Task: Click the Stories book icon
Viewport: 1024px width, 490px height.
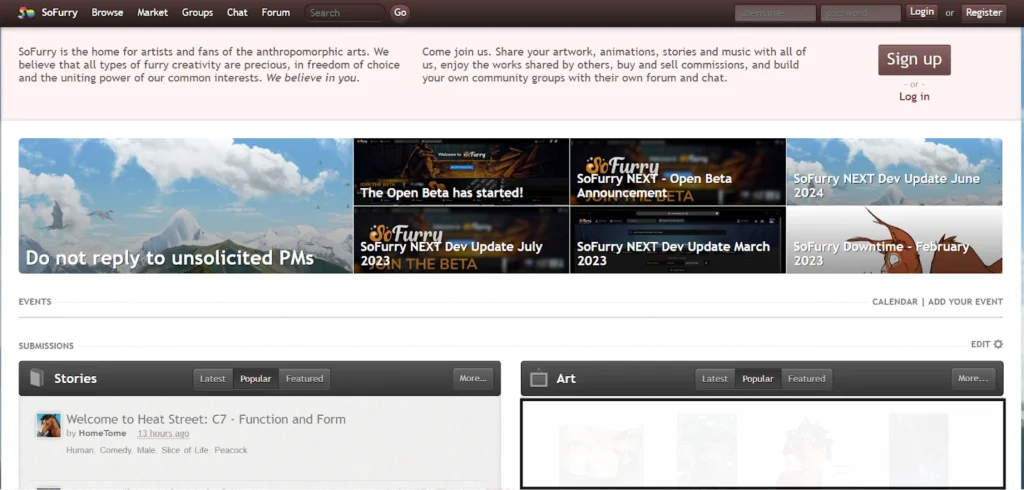Action: tap(37, 378)
